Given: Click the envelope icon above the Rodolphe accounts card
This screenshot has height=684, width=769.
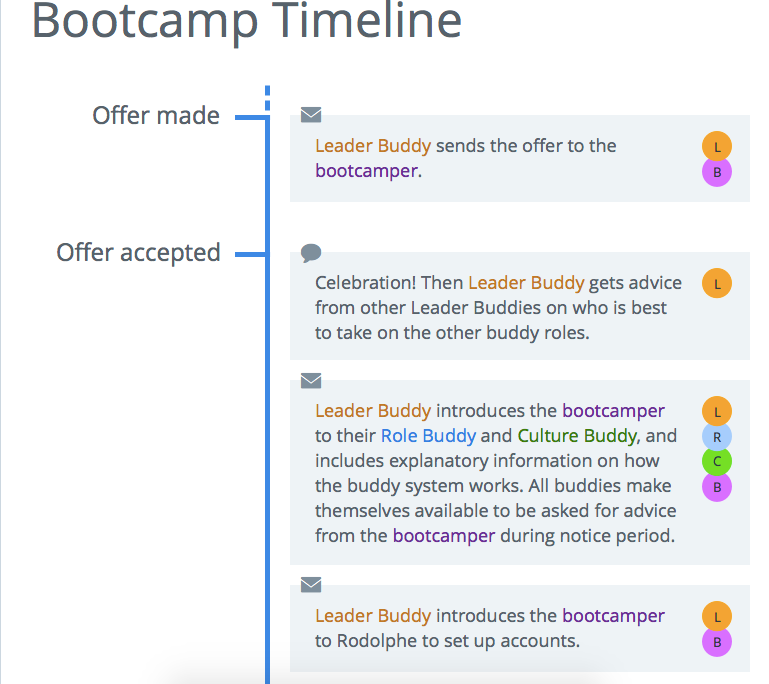Looking at the screenshot, I should [x=311, y=584].
